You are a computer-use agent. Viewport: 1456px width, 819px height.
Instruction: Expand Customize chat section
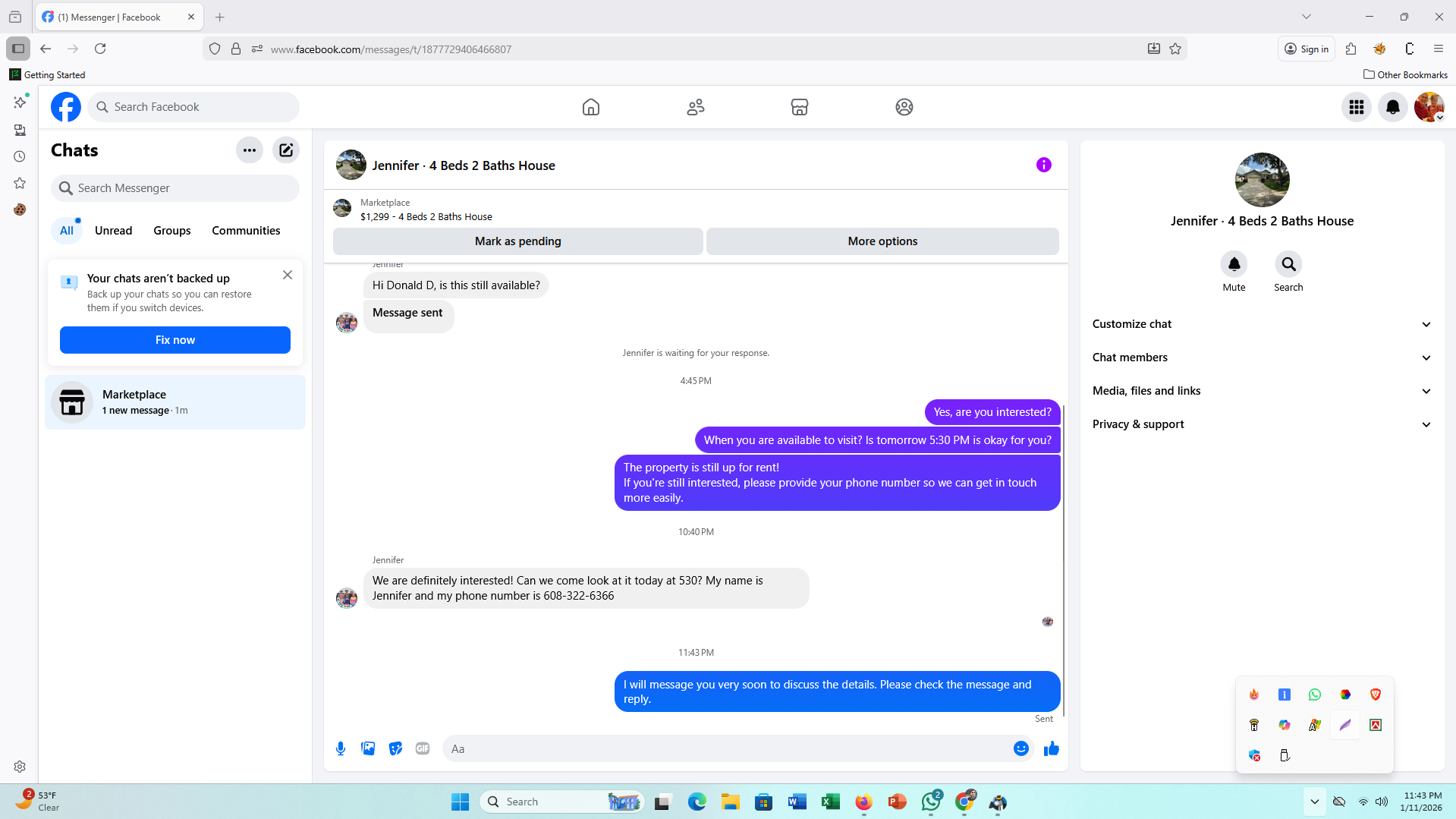point(1262,324)
